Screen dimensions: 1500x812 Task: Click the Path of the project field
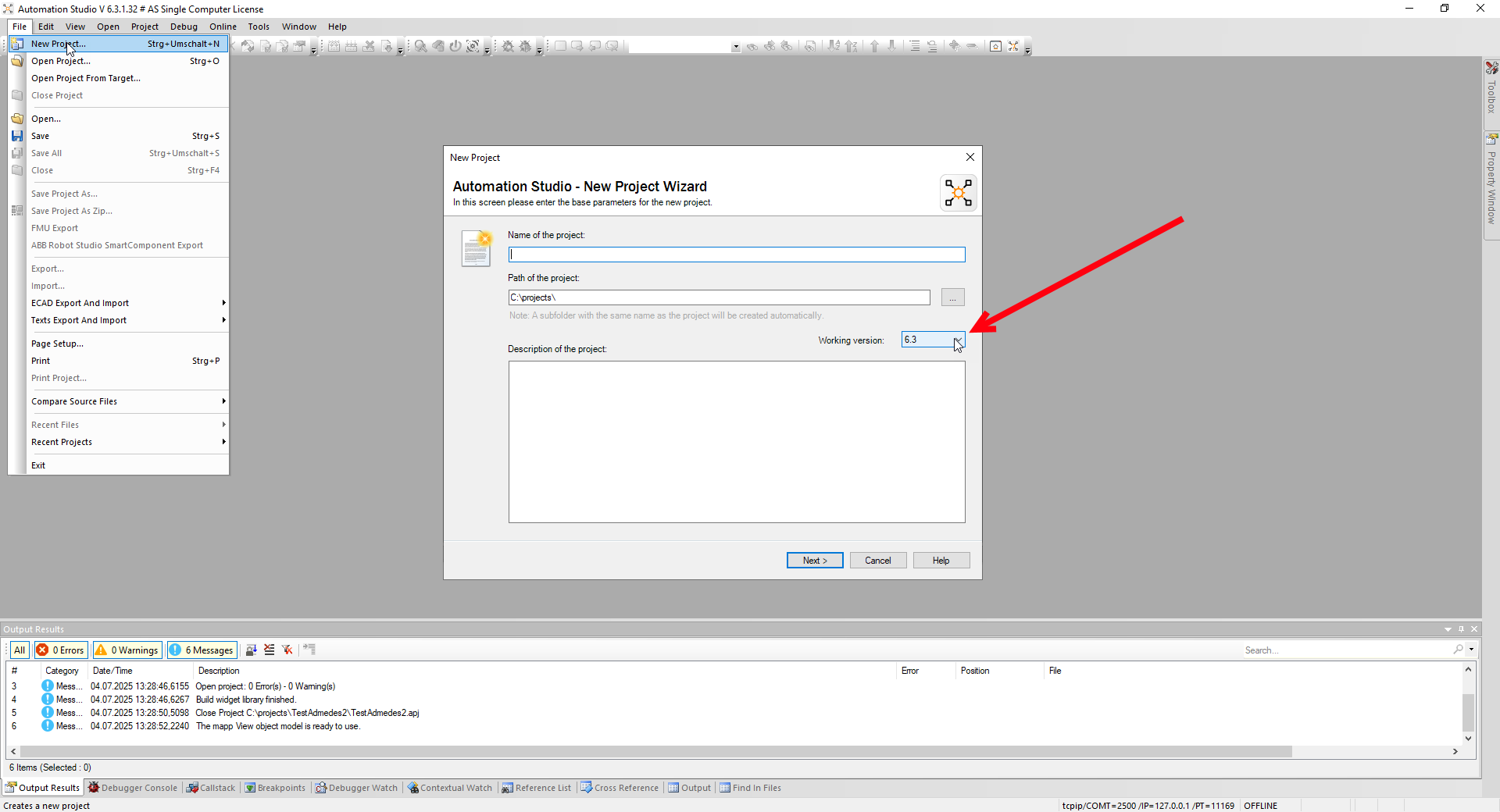click(x=720, y=297)
